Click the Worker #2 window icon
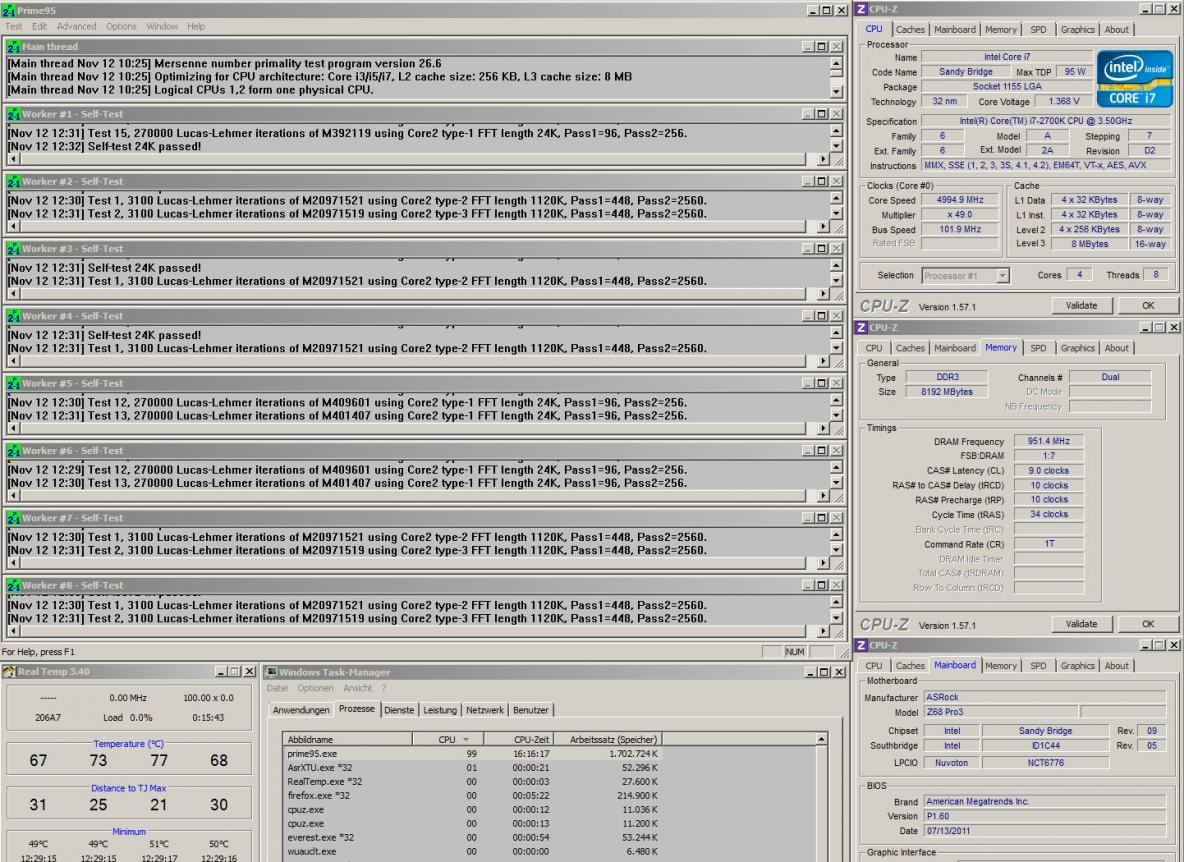 coord(14,181)
